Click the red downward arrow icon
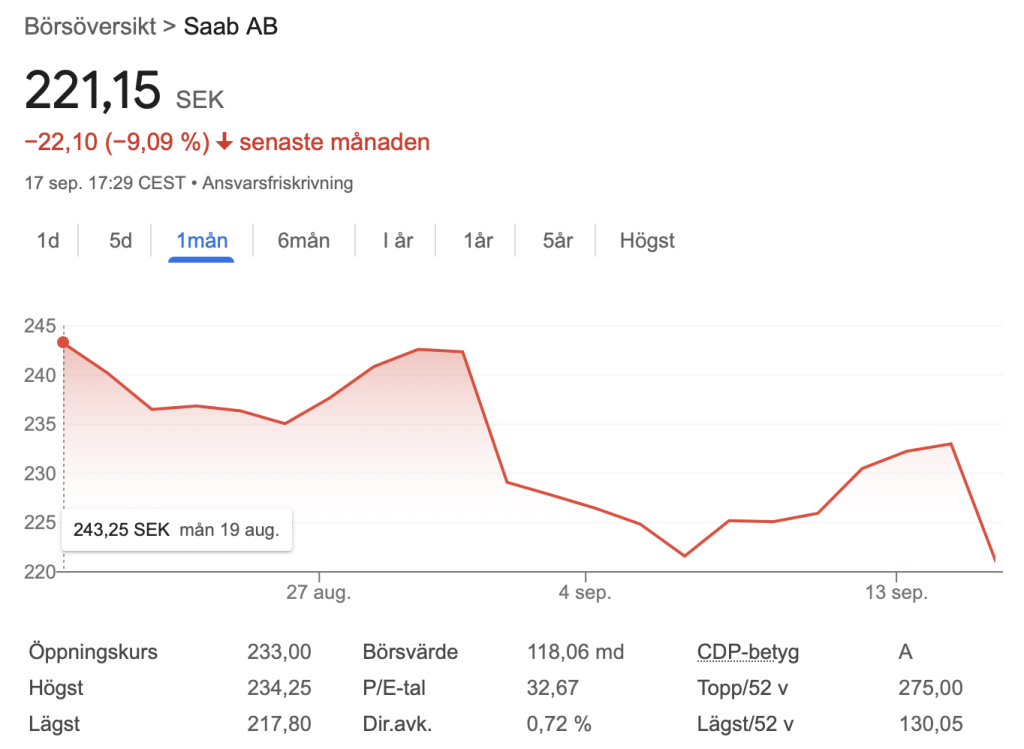The width and height of the screenshot is (1024, 749). click(224, 143)
